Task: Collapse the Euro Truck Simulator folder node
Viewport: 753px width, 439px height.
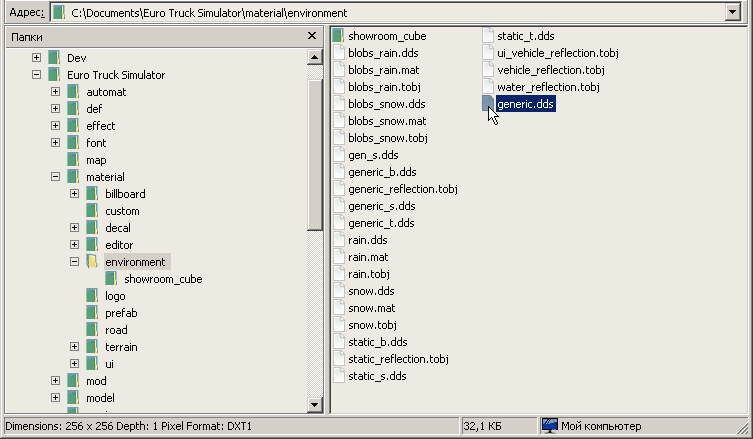Action: (36, 74)
